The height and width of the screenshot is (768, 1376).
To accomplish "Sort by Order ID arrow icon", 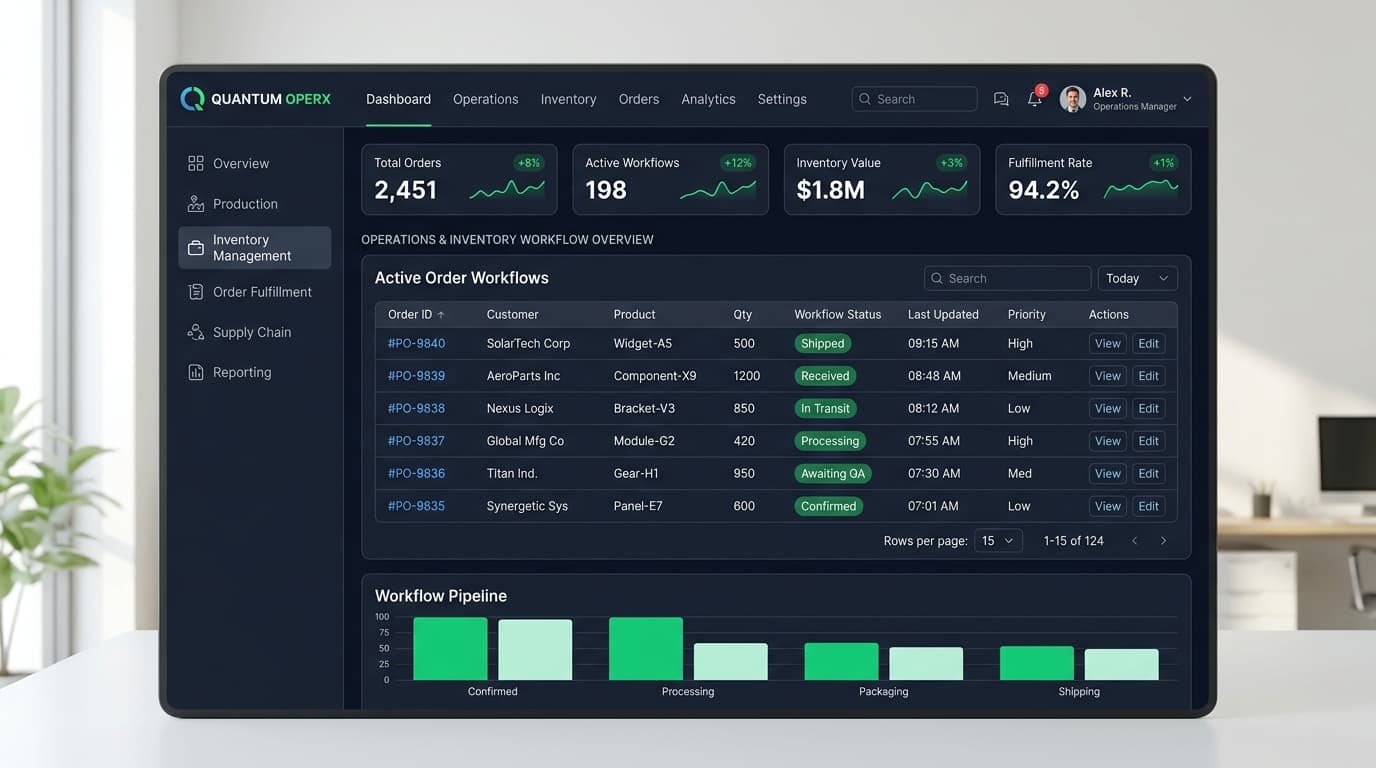I will point(441,314).
